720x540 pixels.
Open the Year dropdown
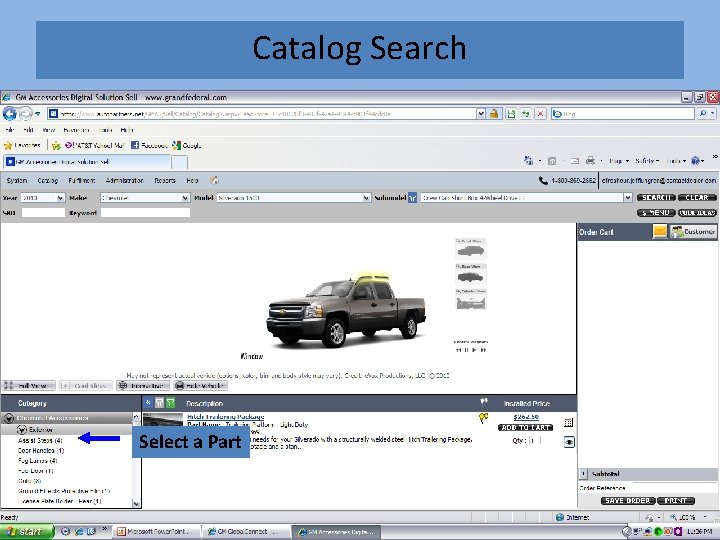pyautogui.click(x=43, y=197)
